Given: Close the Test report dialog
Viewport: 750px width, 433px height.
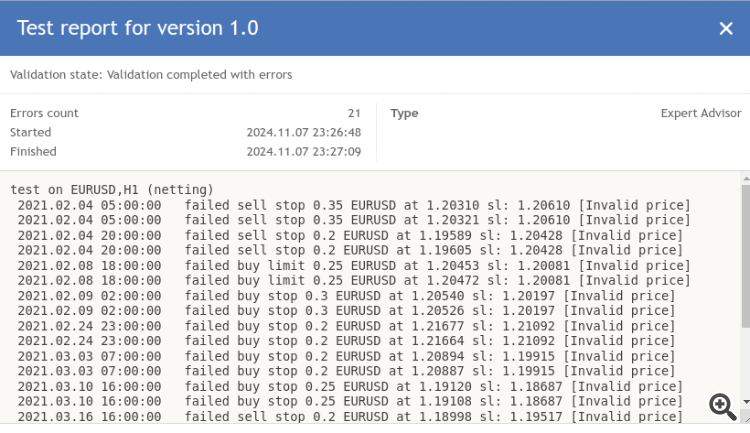Looking at the screenshot, I should 726,28.
